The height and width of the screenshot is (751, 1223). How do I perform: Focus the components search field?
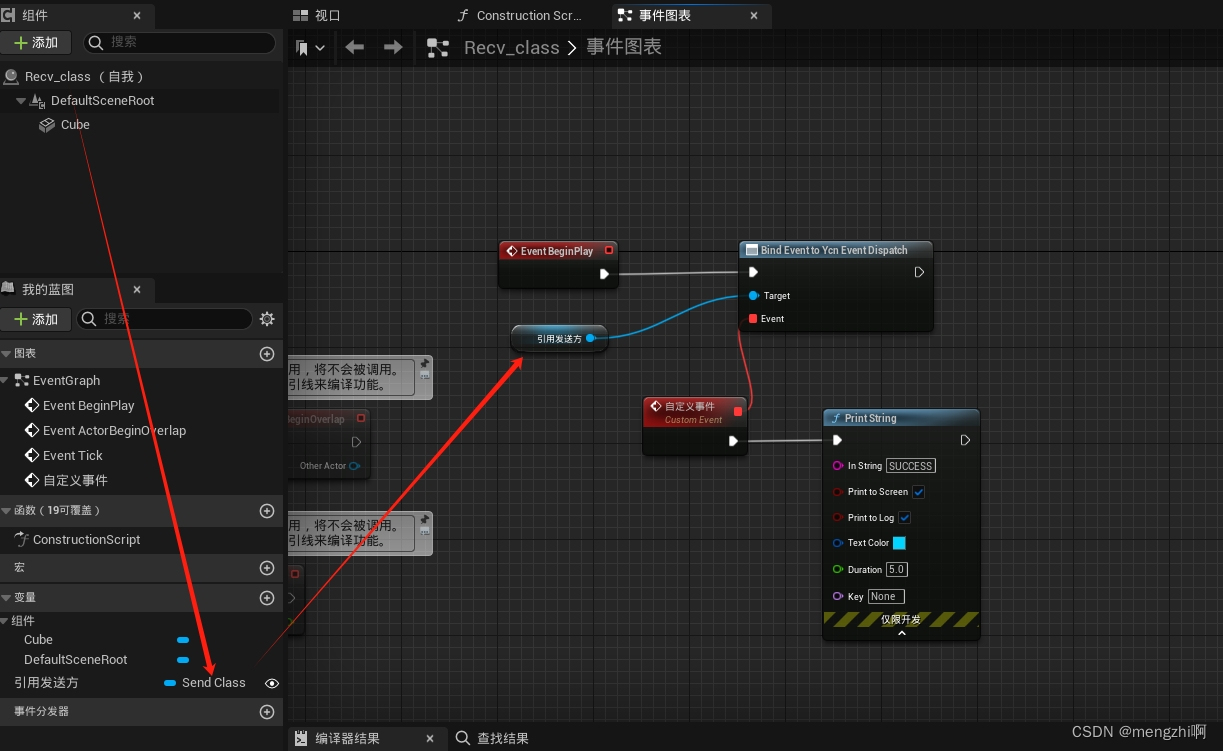(x=179, y=42)
